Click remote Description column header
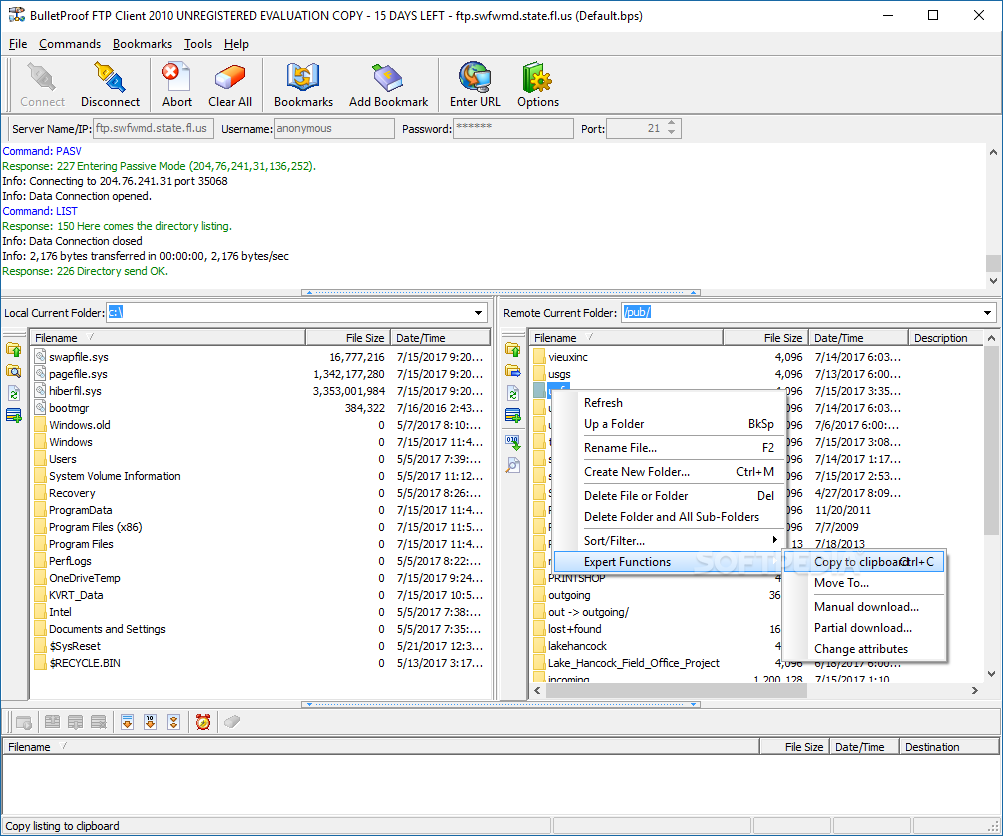The image size is (1003, 836). click(945, 338)
